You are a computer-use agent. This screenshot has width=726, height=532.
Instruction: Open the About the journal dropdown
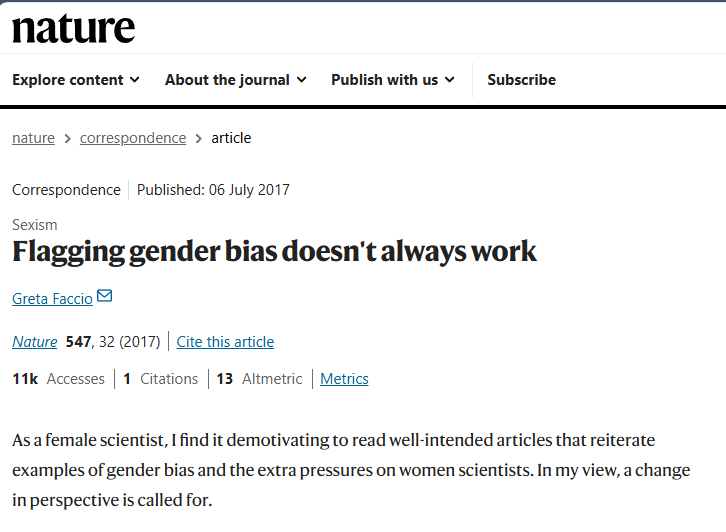235,80
